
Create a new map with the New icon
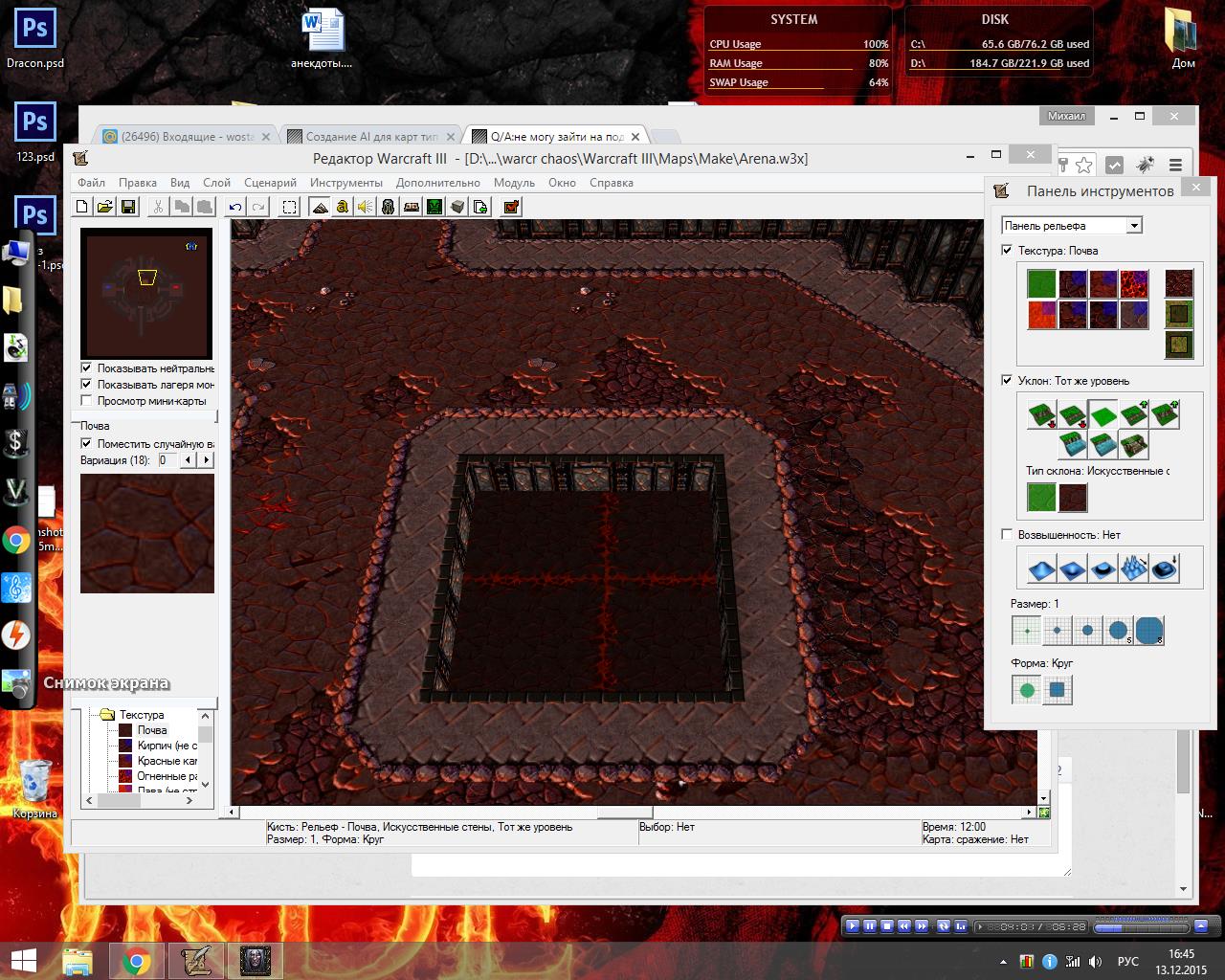[82, 207]
